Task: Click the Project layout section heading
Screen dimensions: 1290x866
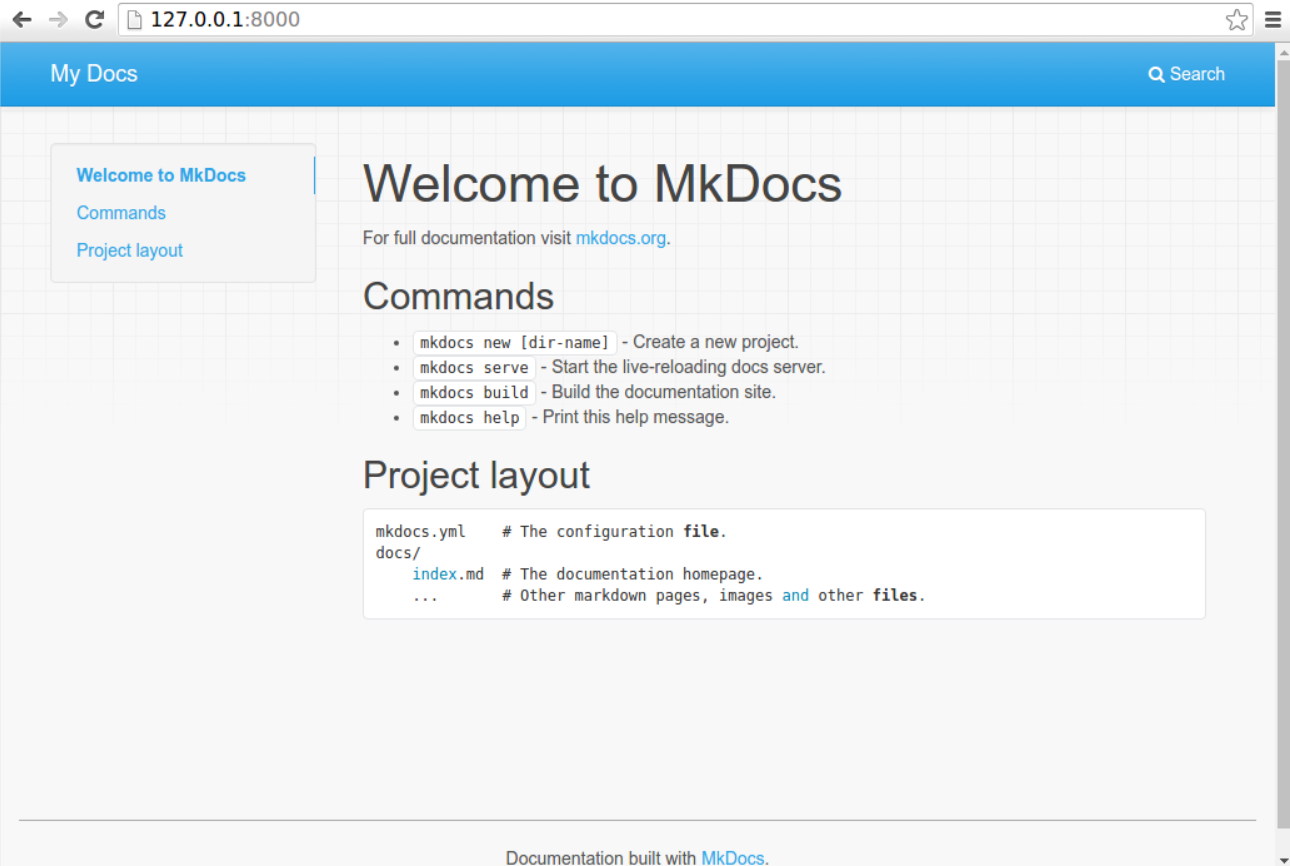Action: pyautogui.click(x=476, y=475)
